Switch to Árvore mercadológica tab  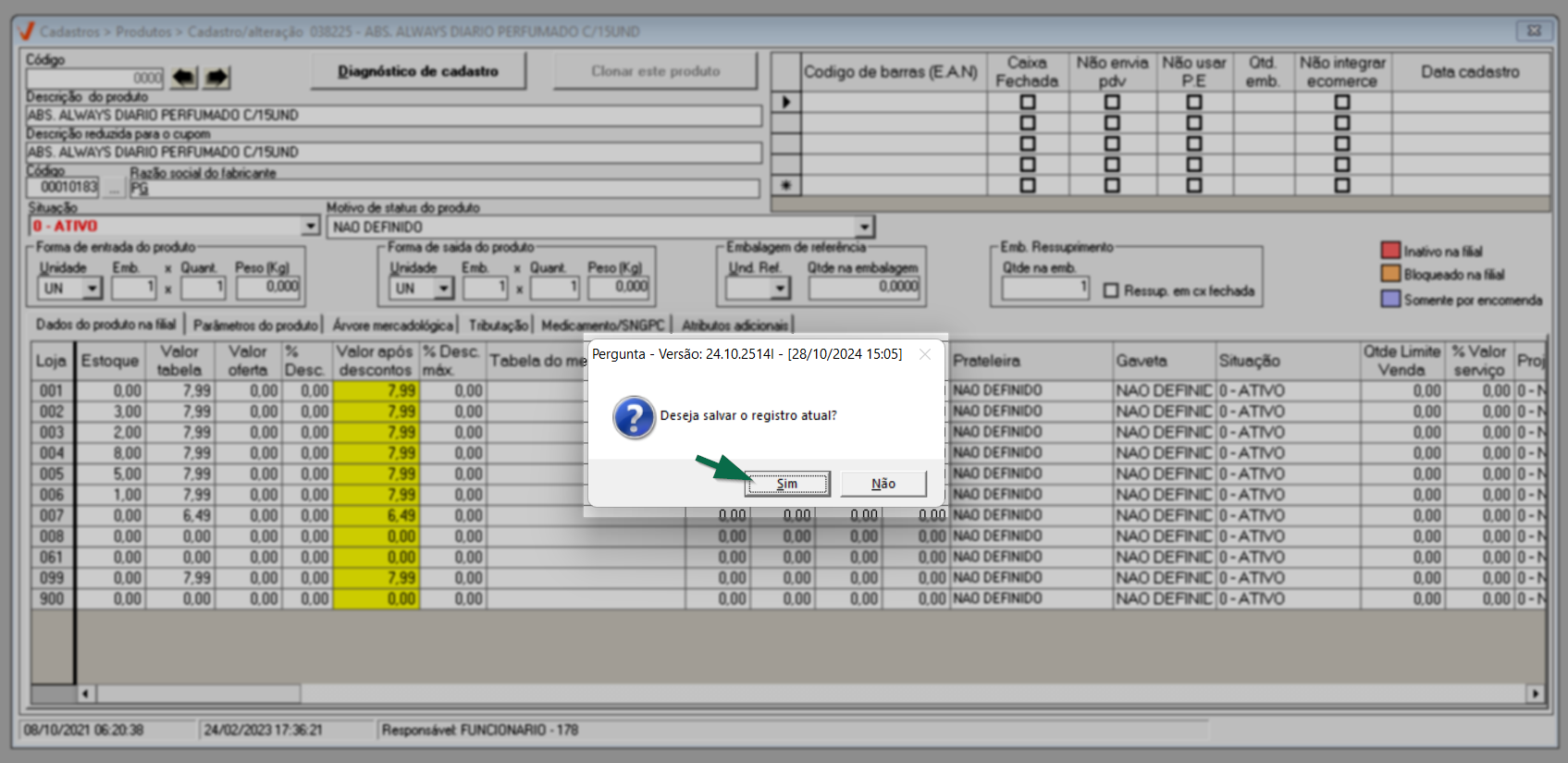[393, 325]
